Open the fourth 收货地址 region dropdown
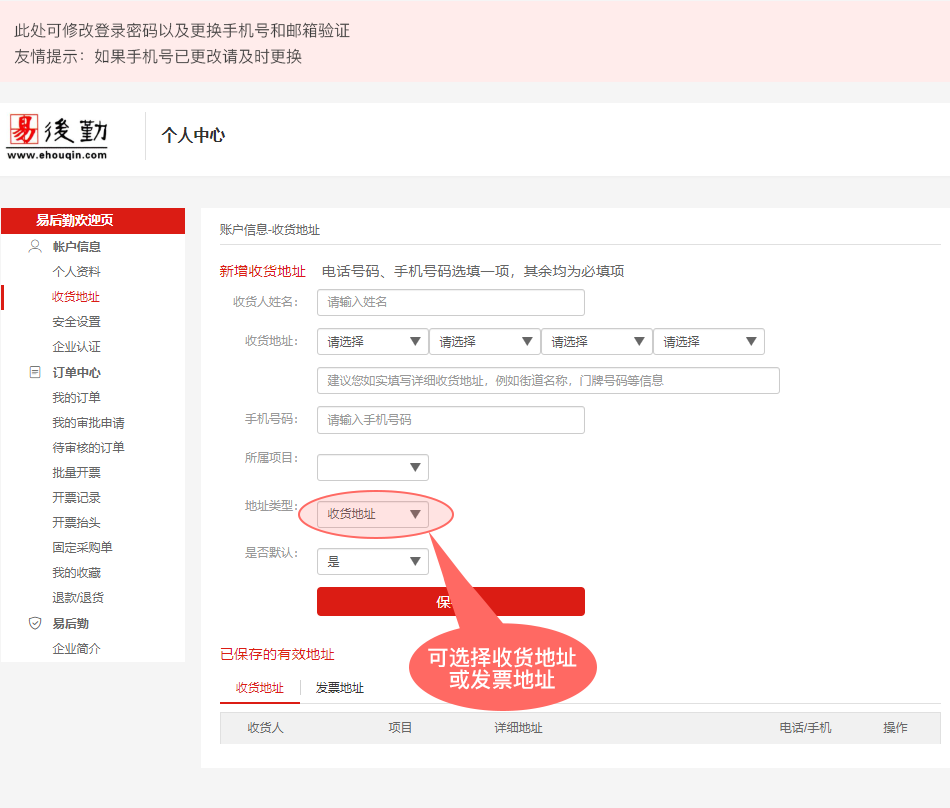The image size is (950, 808). point(708,342)
